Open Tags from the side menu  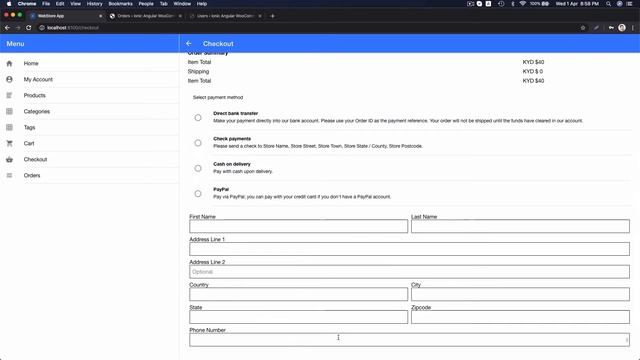point(89,127)
